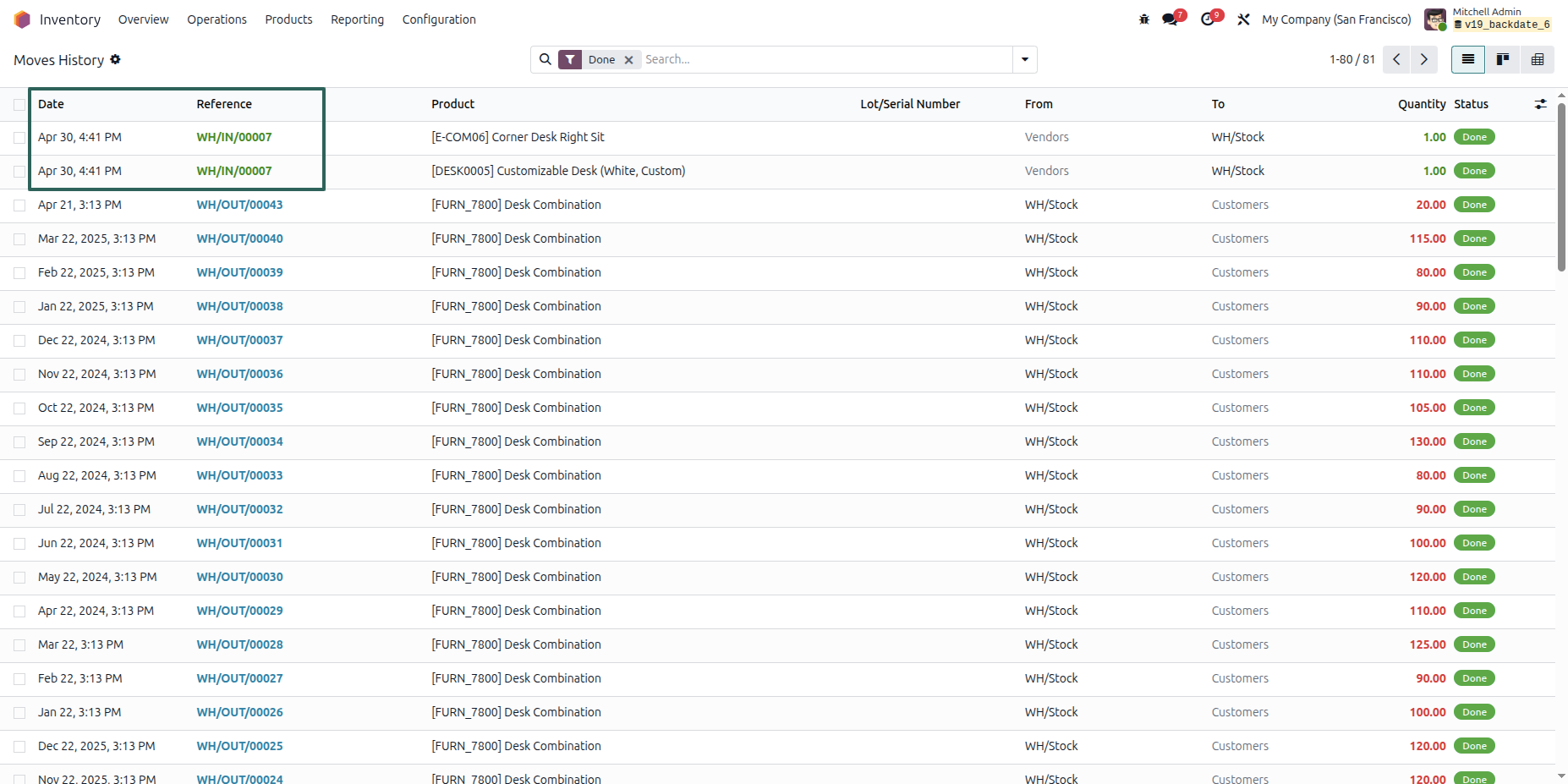
Task: Open the Overview menu
Action: pyautogui.click(x=144, y=19)
